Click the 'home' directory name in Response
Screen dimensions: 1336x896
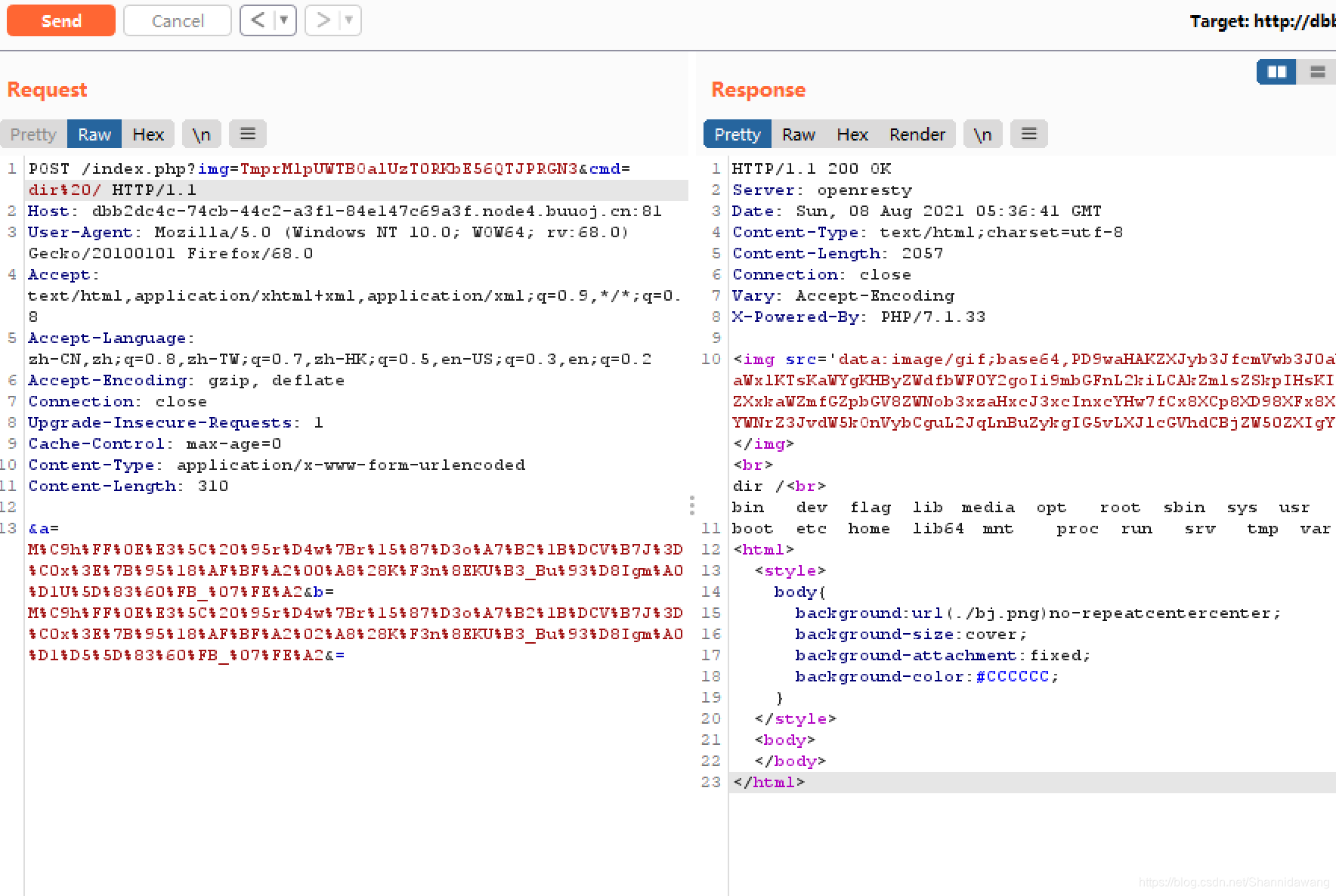(869, 528)
